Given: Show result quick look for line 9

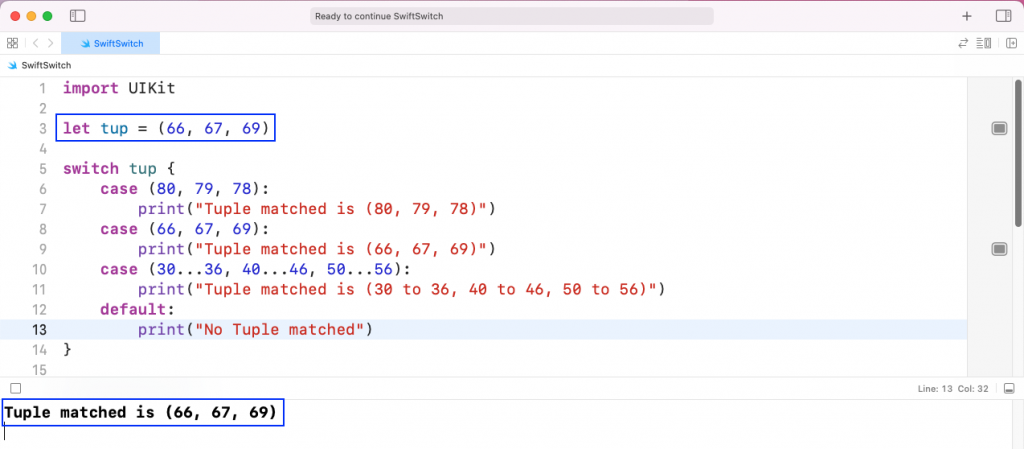Looking at the screenshot, I should (x=999, y=249).
